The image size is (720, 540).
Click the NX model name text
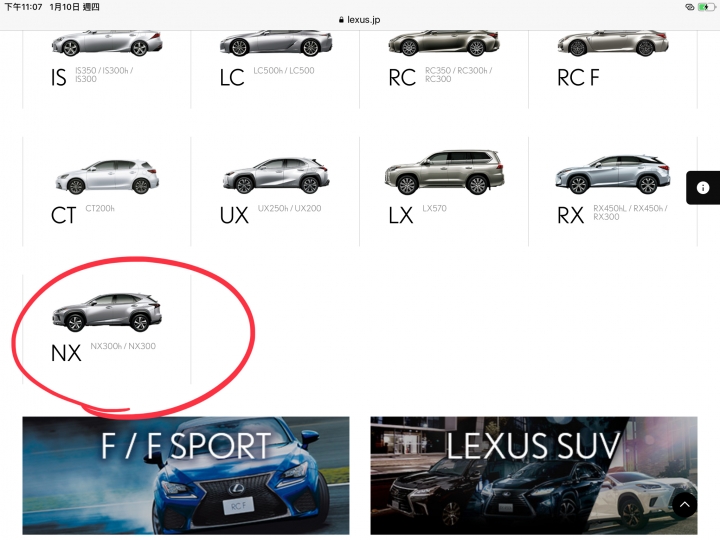coord(66,353)
